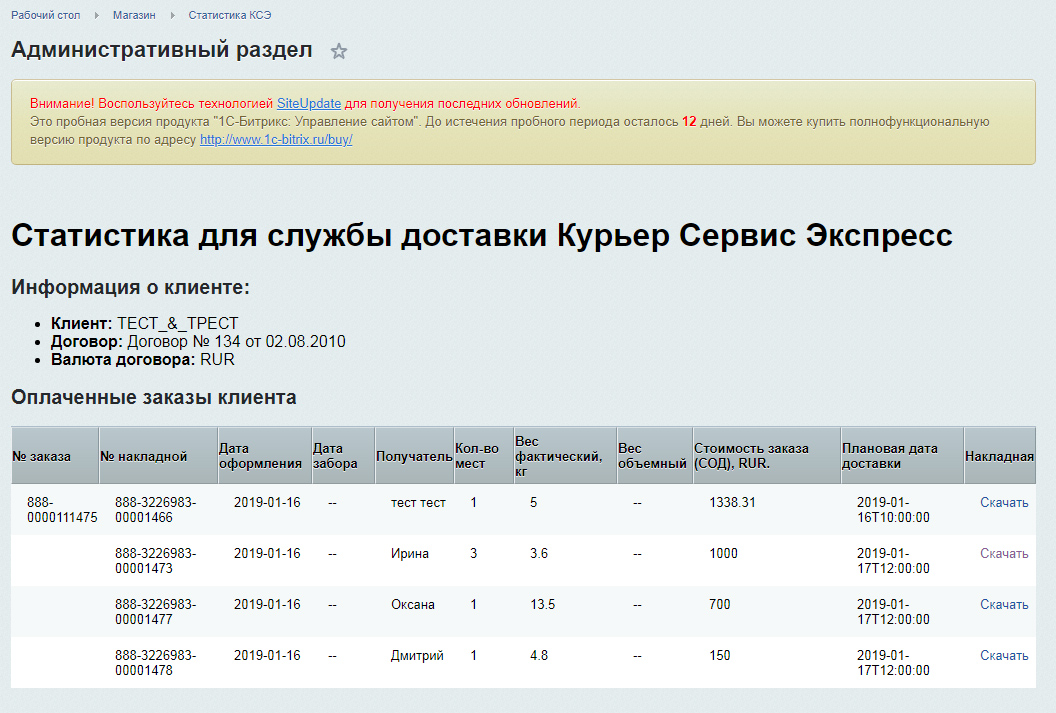Download waybill for Дмитрий's order
The height and width of the screenshot is (713, 1056).
click(1003, 656)
